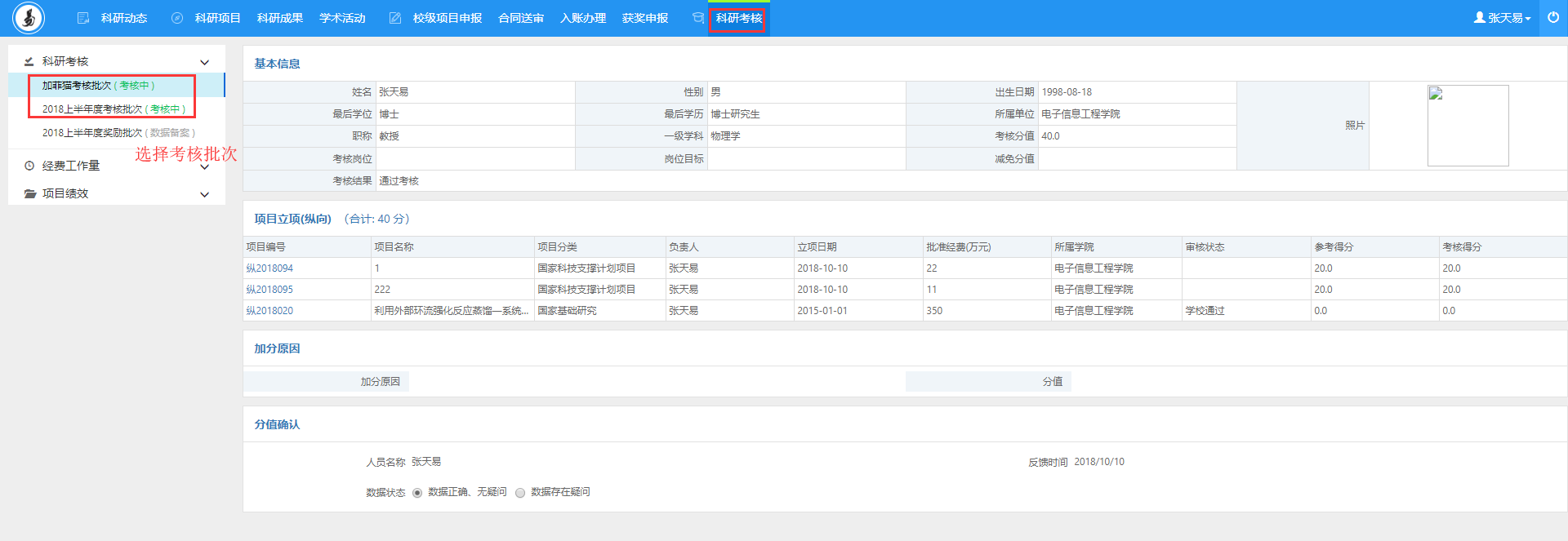Open project link 纵2018020
The width and height of the screenshot is (1568, 541).
pyautogui.click(x=269, y=311)
